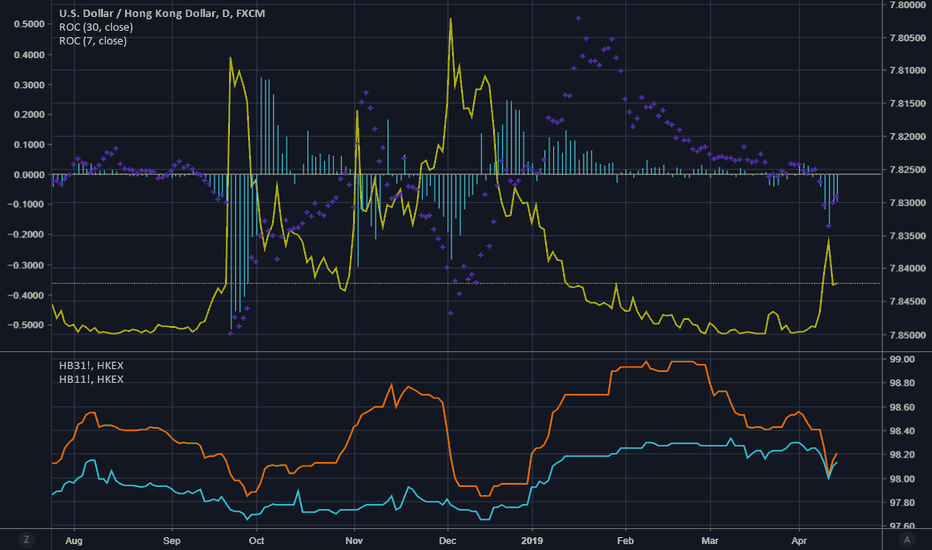Click the 0.5000 ROC scale label
The width and height of the screenshot is (932, 550).
[x=29, y=24]
